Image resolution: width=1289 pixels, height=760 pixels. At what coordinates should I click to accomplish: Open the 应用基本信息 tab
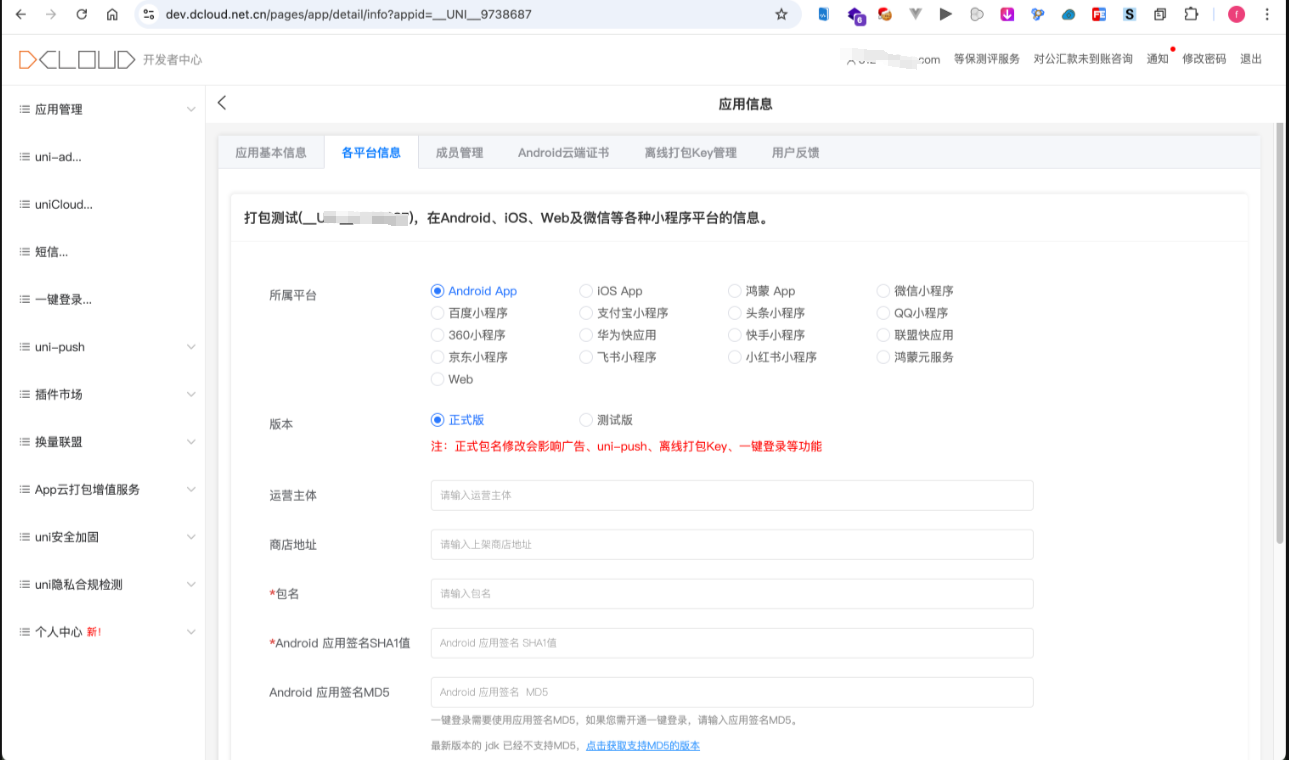(271, 153)
